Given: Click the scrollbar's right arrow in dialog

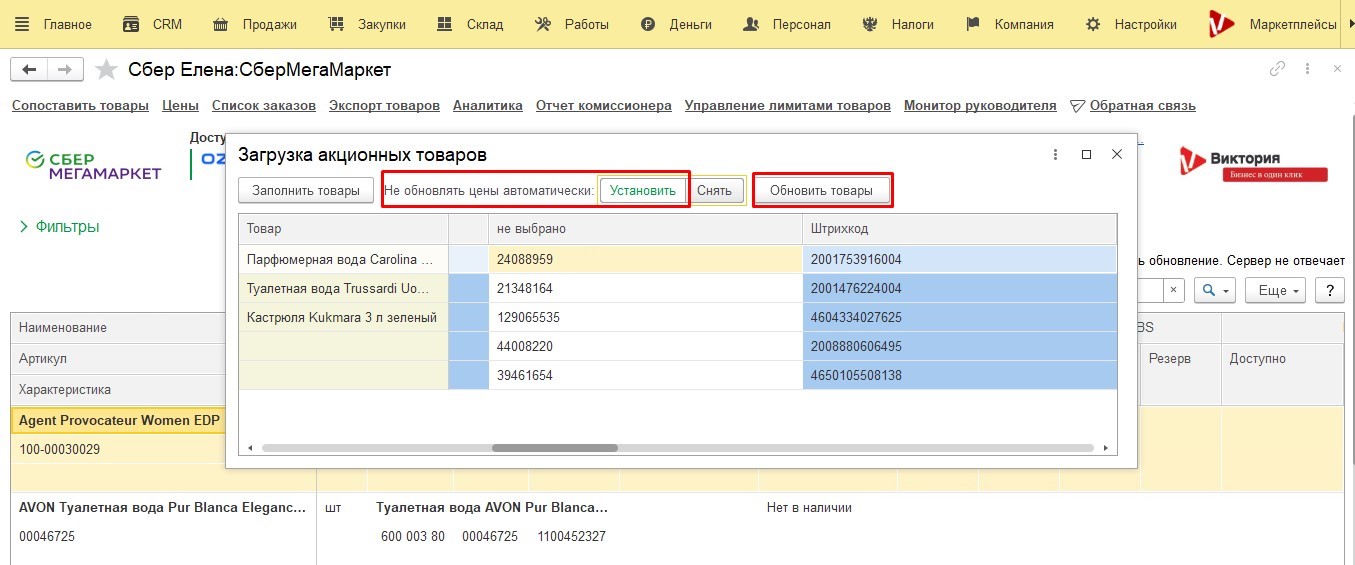Looking at the screenshot, I should click(x=1105, y=448).
